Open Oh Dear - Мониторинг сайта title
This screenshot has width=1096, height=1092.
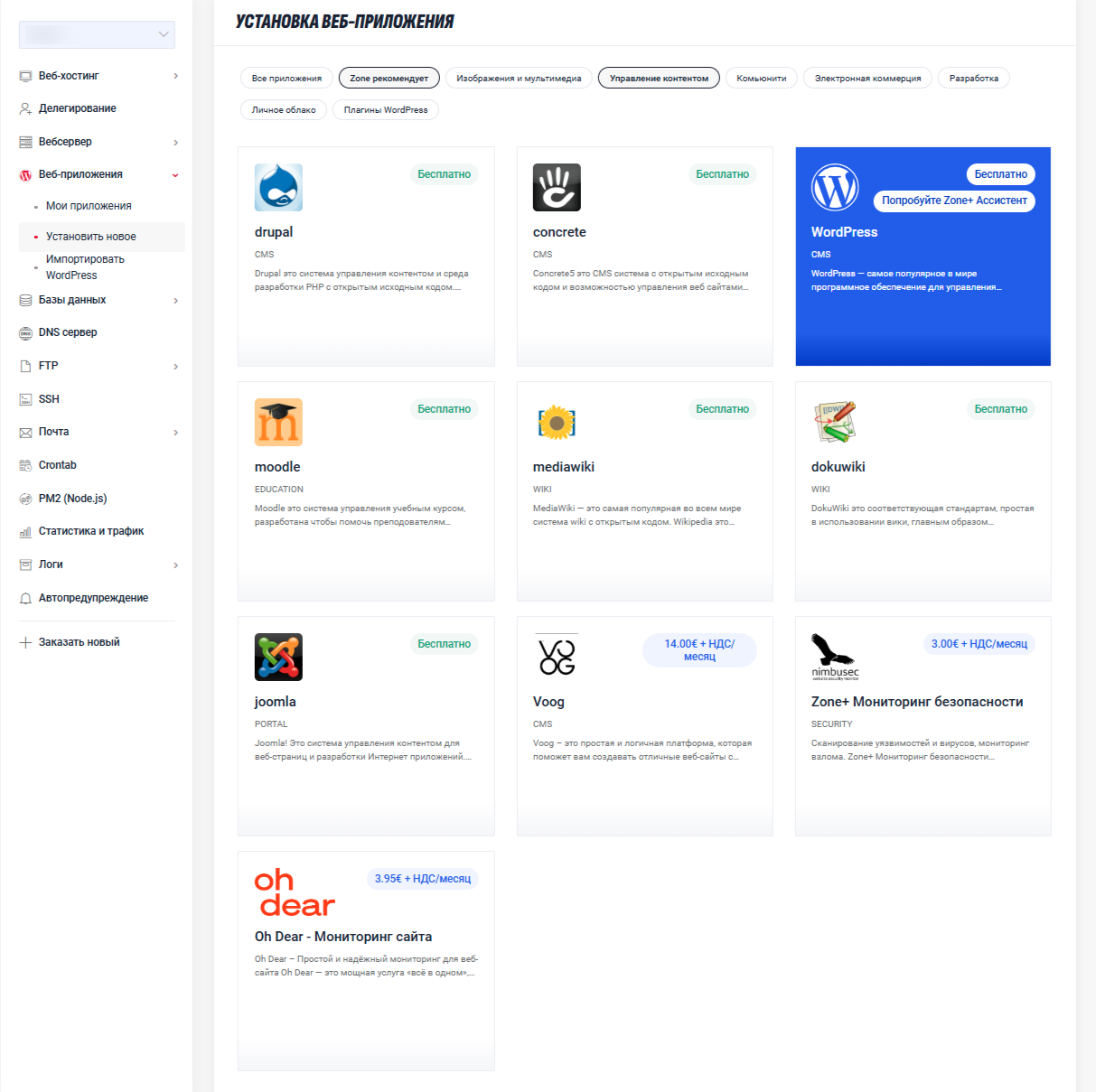point(343,937)
